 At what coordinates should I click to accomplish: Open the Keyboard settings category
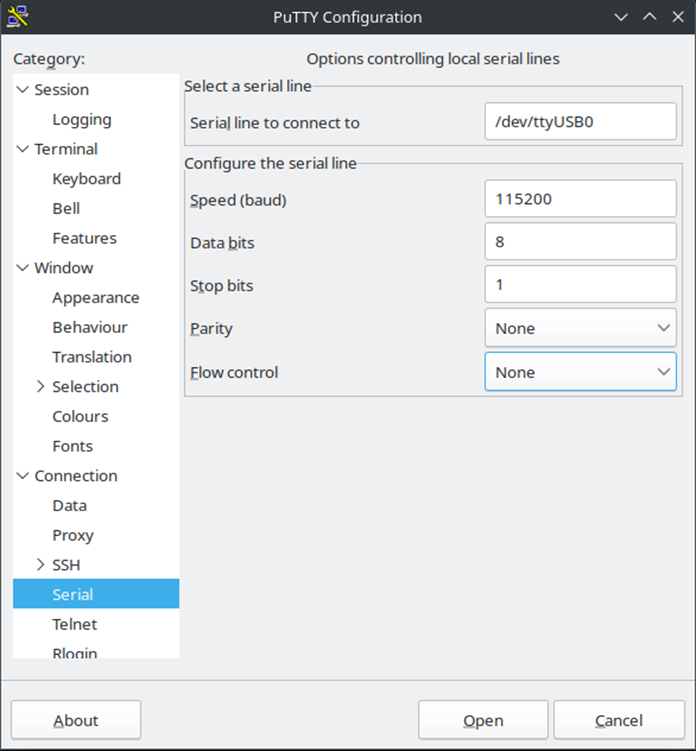click(87, 179)
